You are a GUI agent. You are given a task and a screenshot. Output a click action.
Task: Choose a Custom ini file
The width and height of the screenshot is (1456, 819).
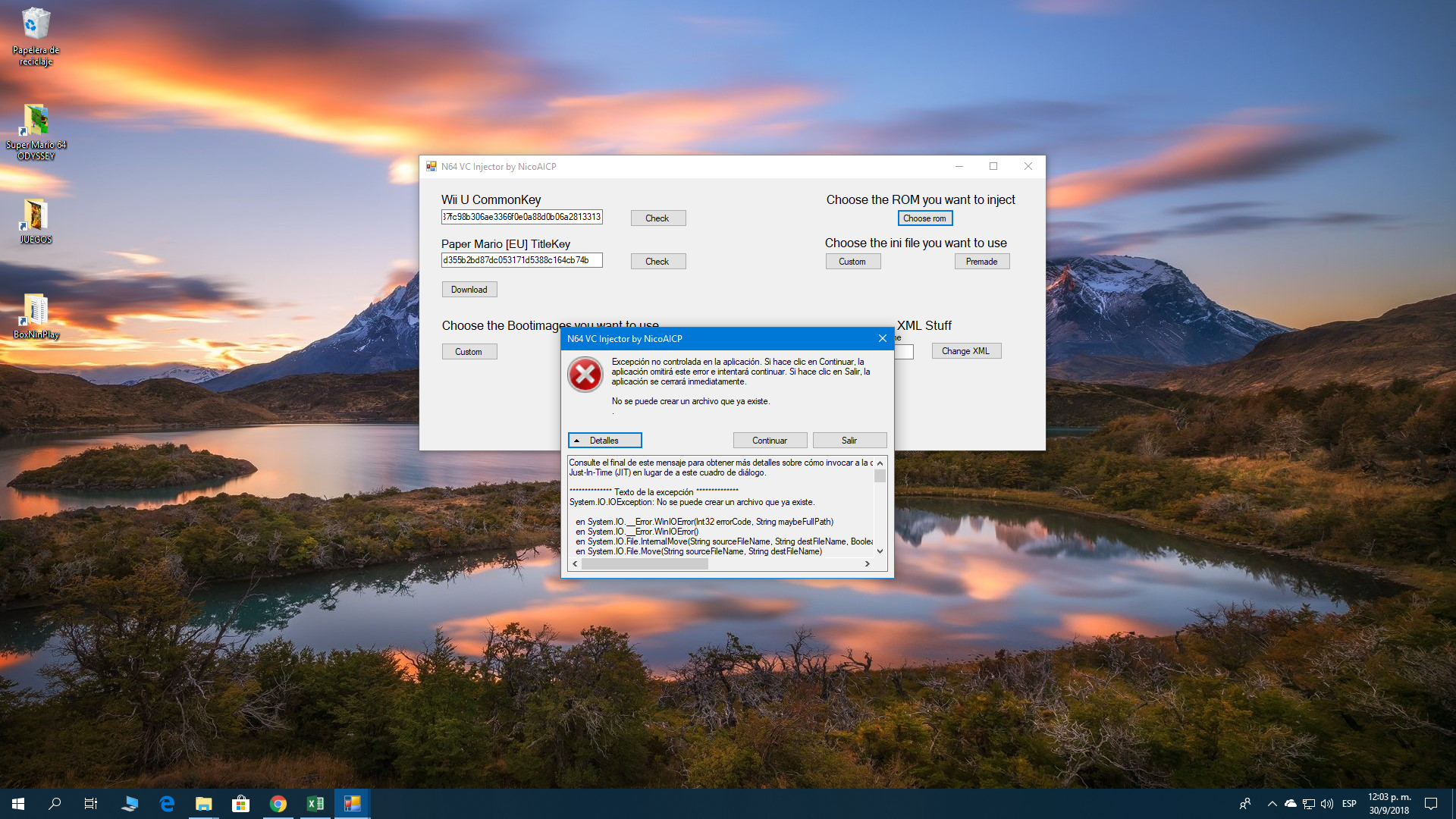[852, 262]
